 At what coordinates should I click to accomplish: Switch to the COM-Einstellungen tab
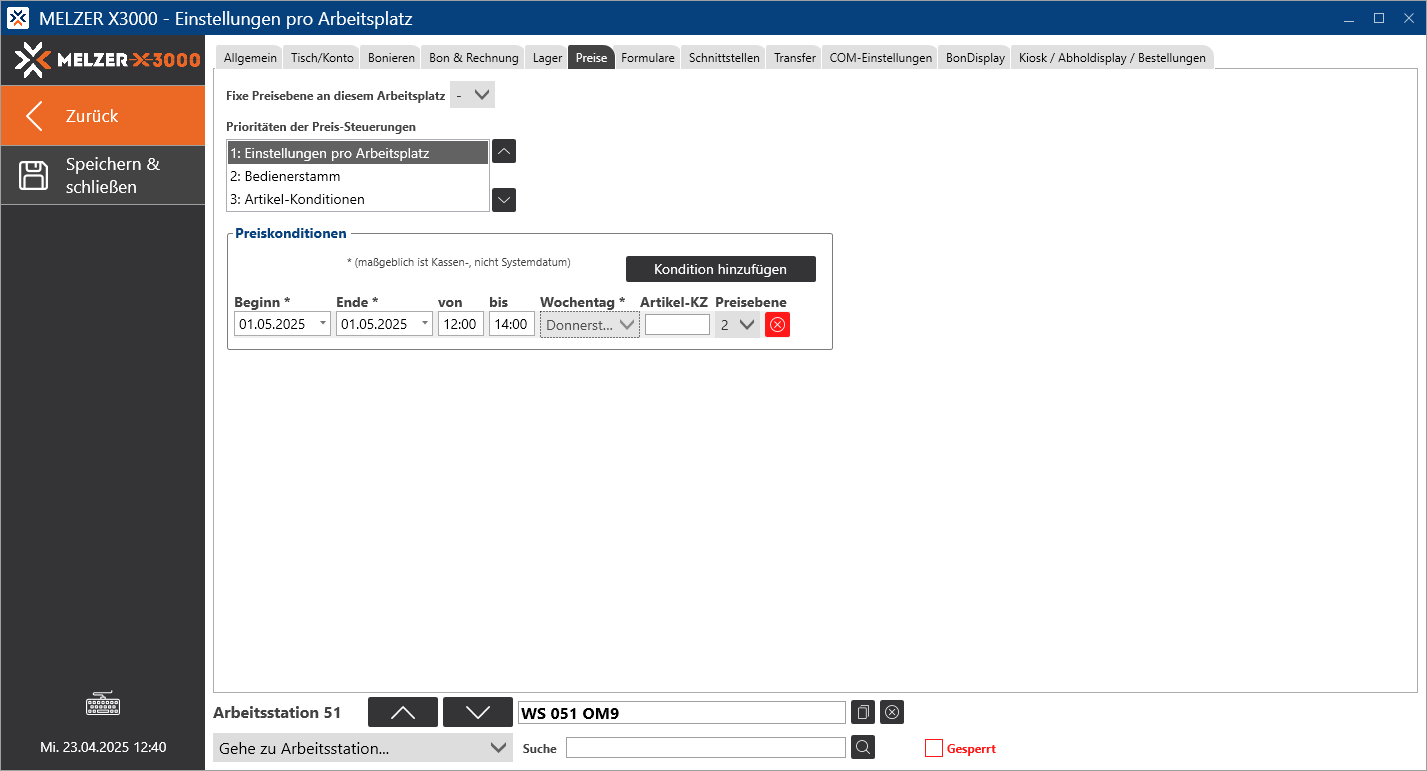click(881, 58)
